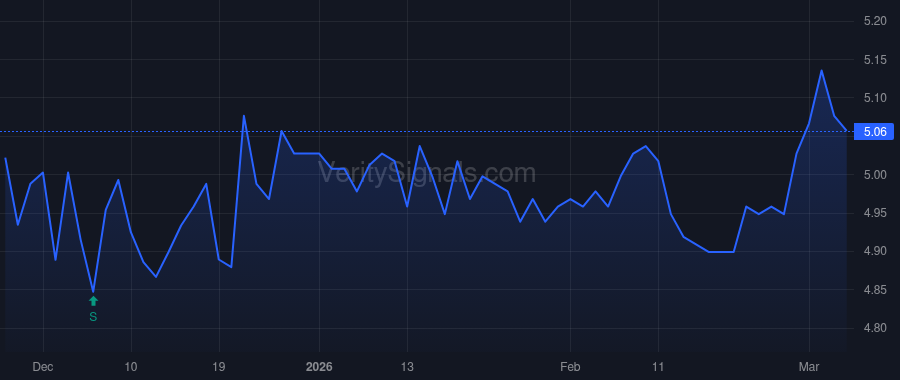Click the 4.85 price axis label

pyautogui.click(x=875, y=290)
